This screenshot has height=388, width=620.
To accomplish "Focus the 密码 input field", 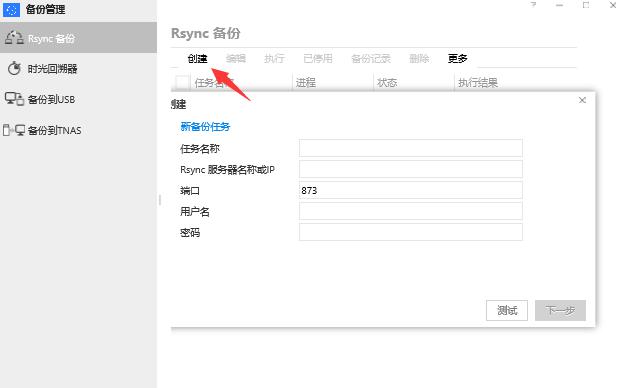I will [x=410, y=232].
